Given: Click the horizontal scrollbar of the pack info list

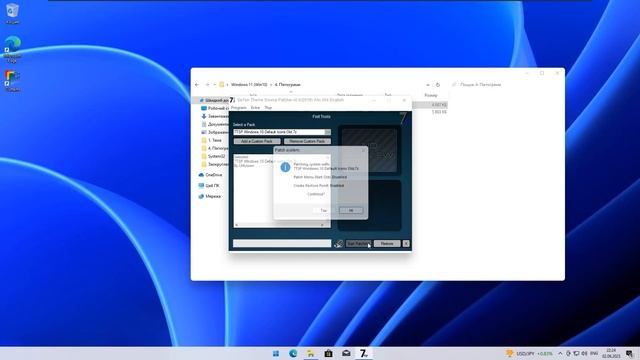Looking at the screenshot, I should (x=279, y=225).
